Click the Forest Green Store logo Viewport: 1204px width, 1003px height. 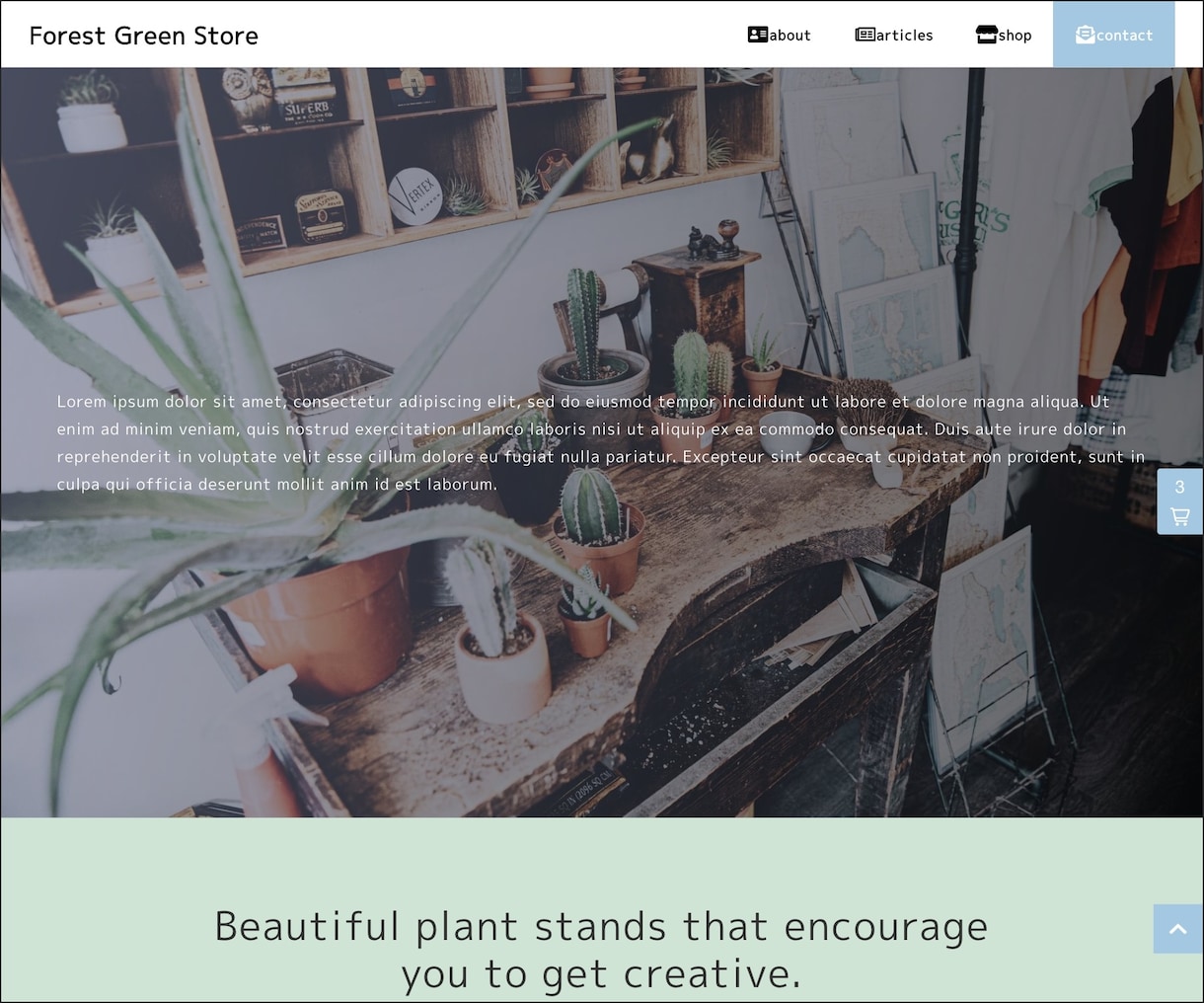point(144,36)
